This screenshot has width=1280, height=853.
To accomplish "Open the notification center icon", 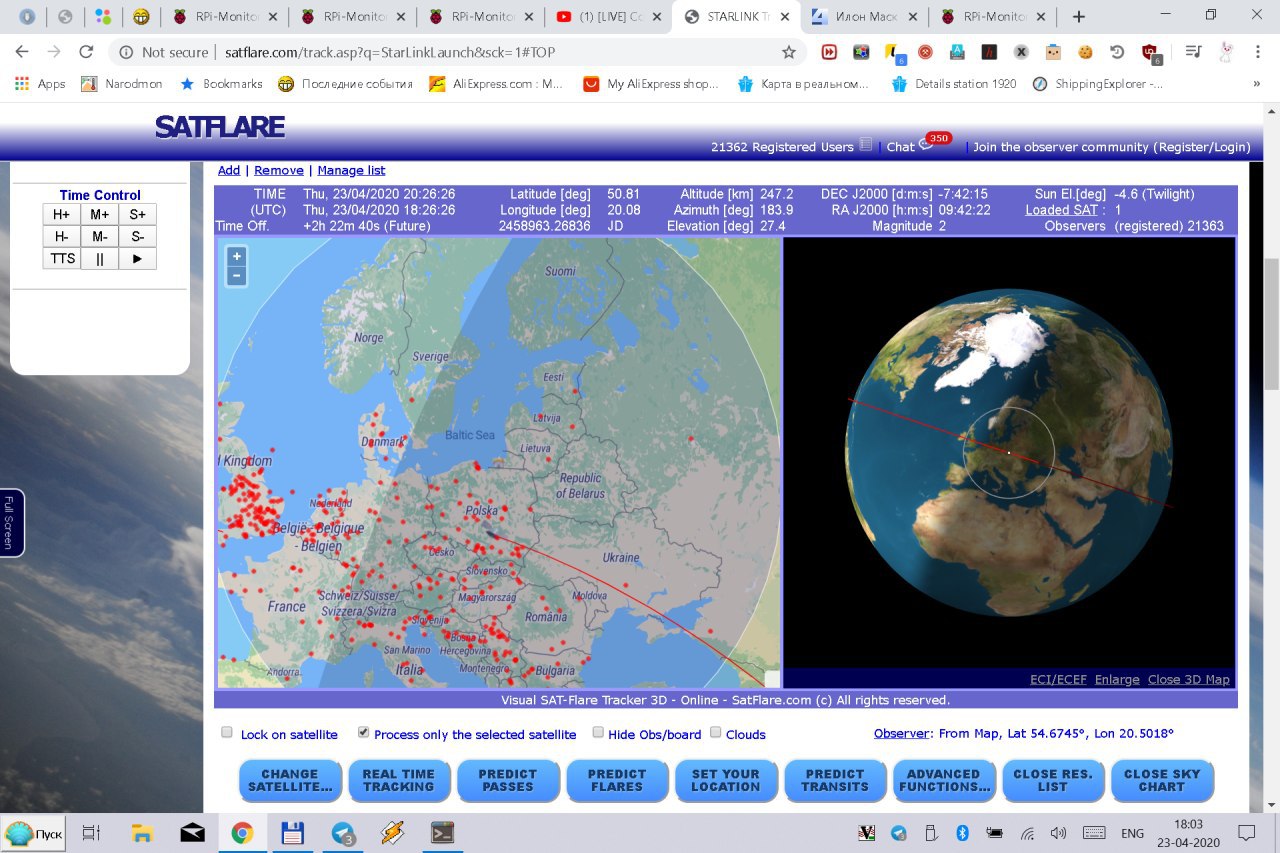I will pos(1246,832).
